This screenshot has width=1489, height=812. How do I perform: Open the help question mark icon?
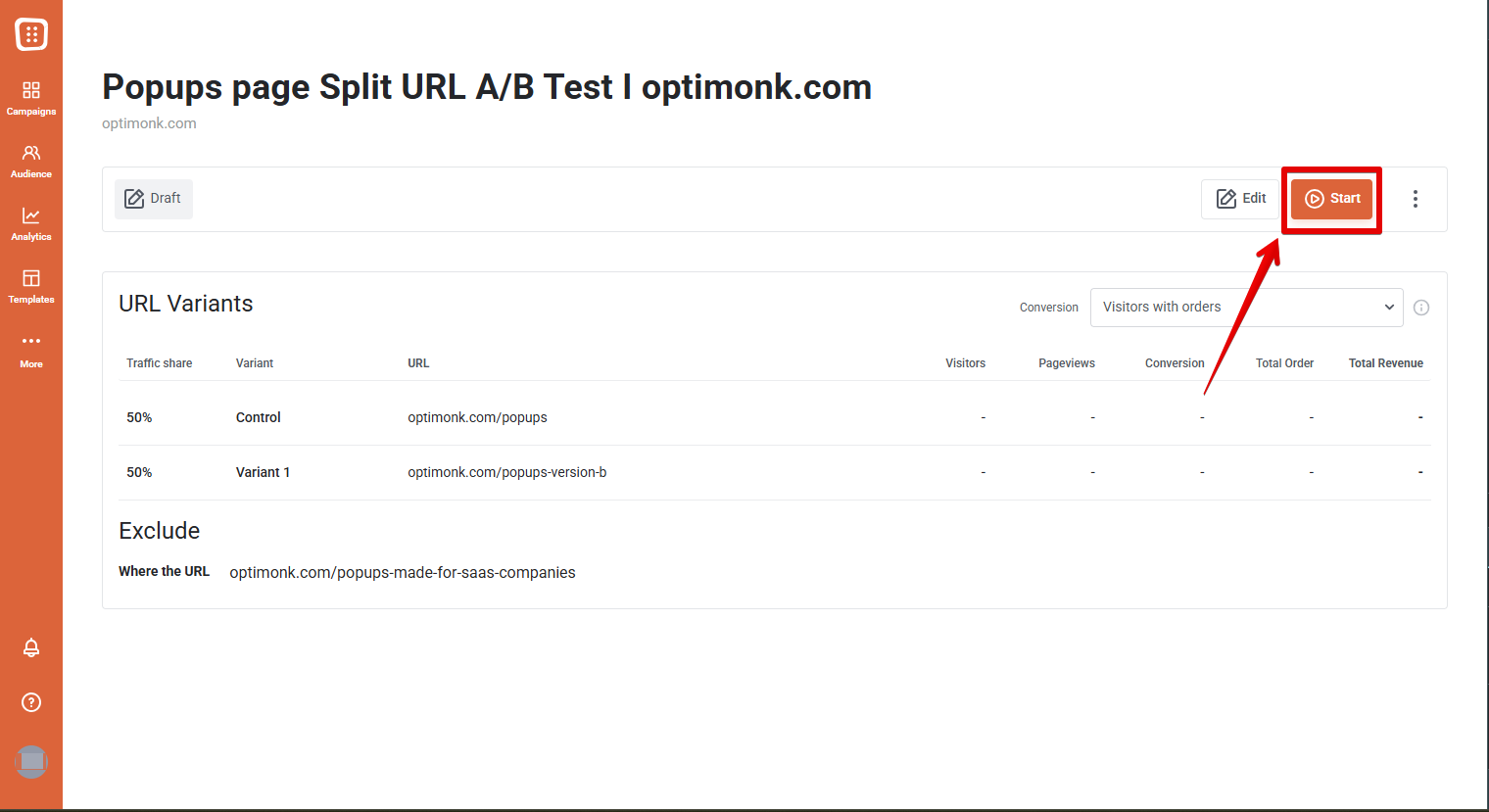click(x=31, y=702)
